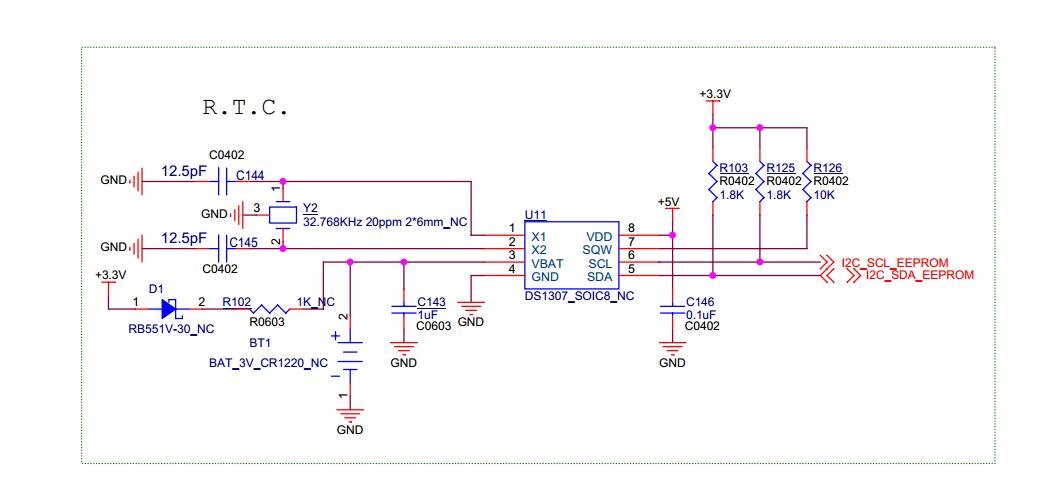Select the U11 DS1307 chip body
This screenshot has width=1057, height=504.
click(x=572, y=255)
